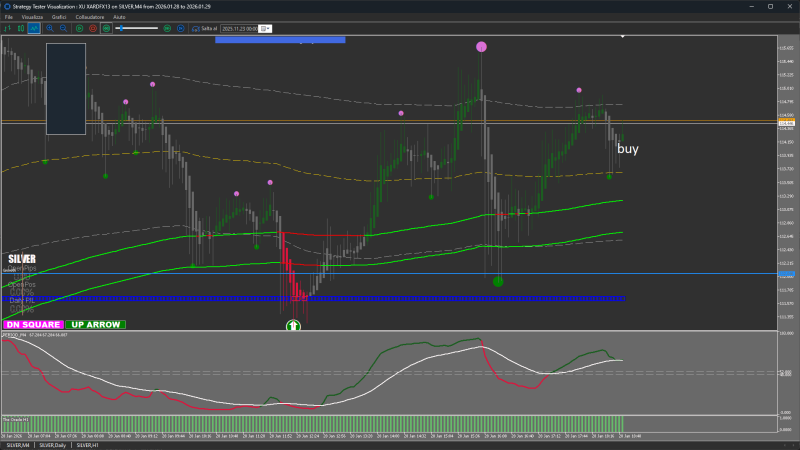Open the calendar dropdown for jump date

(265, 29)
